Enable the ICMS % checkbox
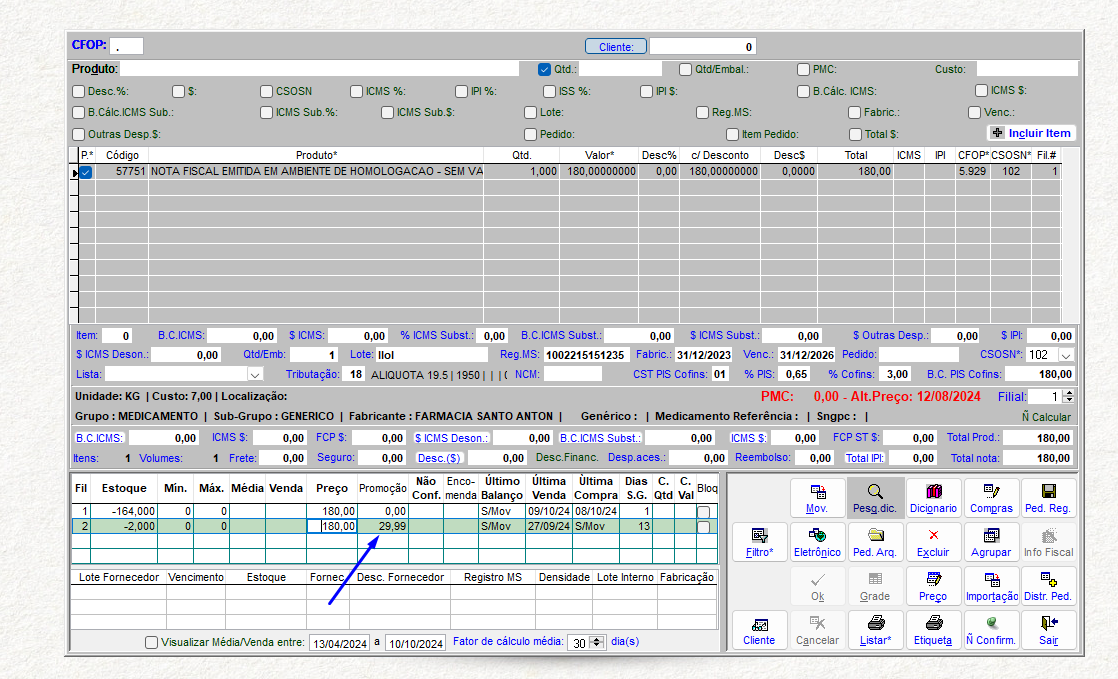Image resolution: width=1118 pixels, height=679 pixels. coord(357,91)
